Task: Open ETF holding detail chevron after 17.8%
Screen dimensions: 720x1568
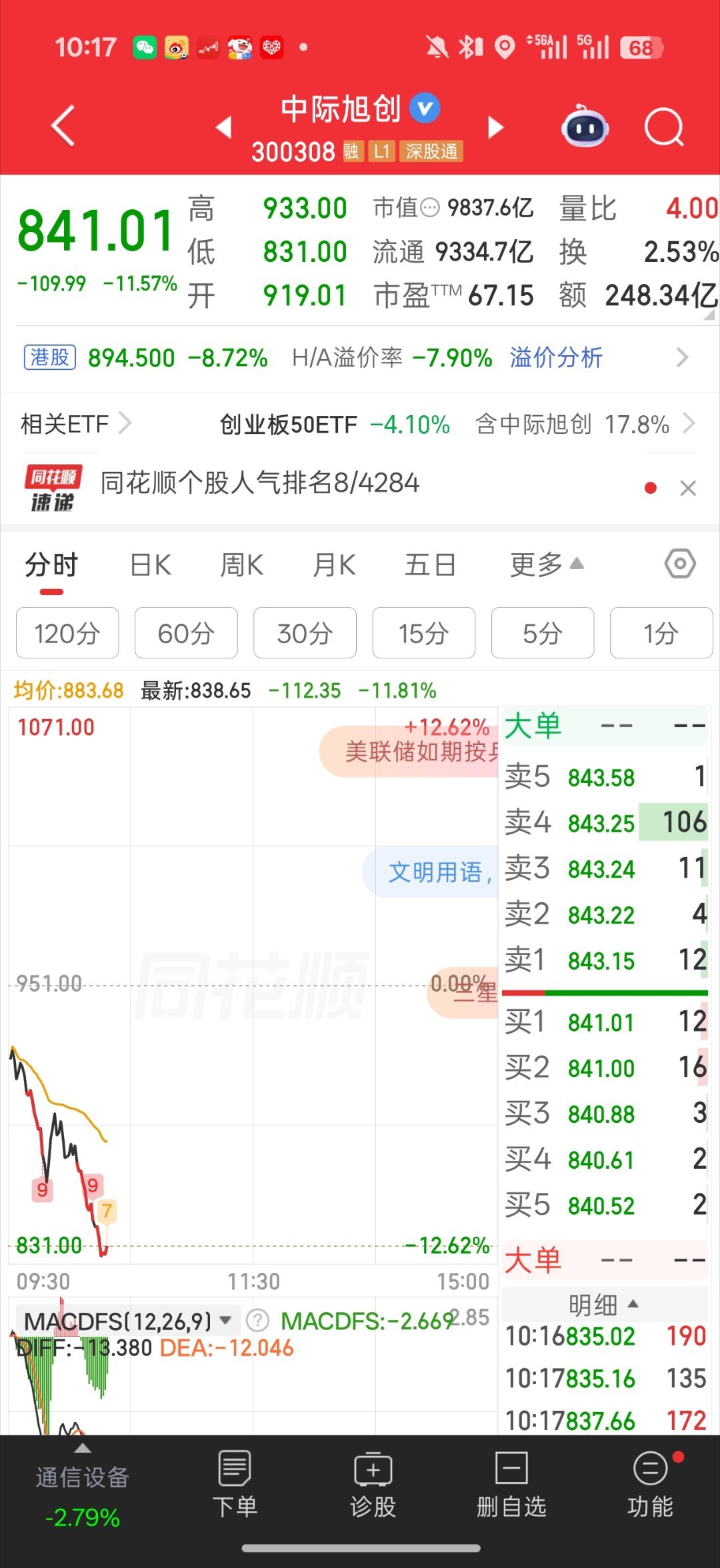Action: 689,424
